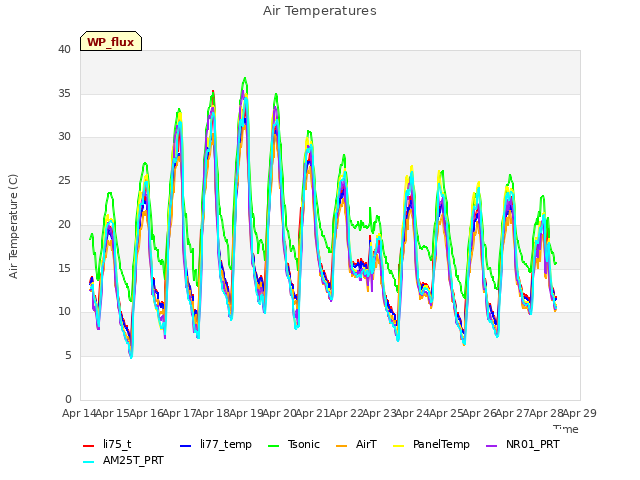Toggle the PanelTemp legend entry
This screenshot has width=640, height=480.
point(431,444)
